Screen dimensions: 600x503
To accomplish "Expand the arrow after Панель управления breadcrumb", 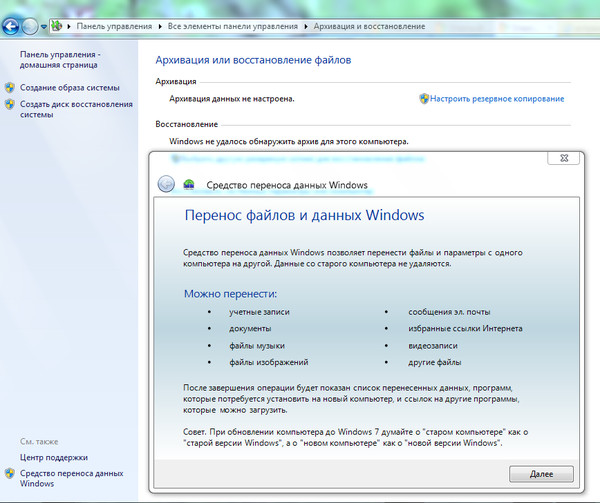I will 160,26.
